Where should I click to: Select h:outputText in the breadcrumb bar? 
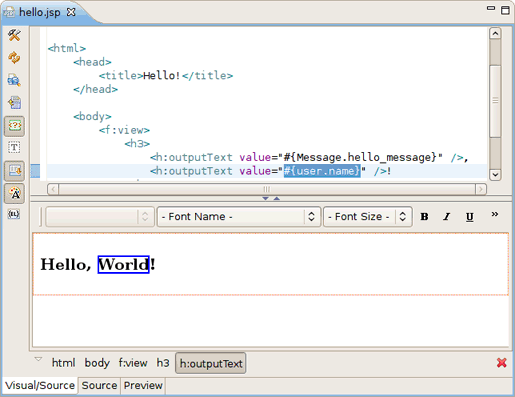pyautogui.click(x=211, y=363)
